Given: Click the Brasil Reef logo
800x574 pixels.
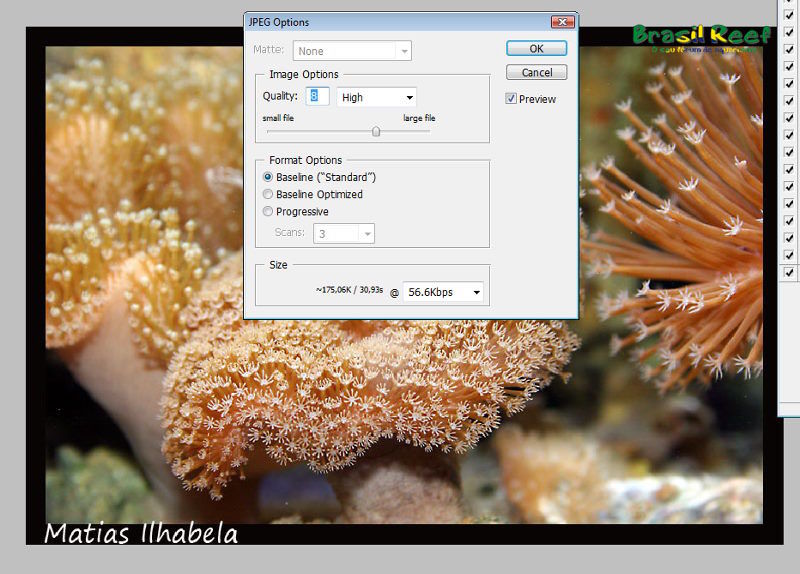Looking at the screenshot, I should (701, 36).
